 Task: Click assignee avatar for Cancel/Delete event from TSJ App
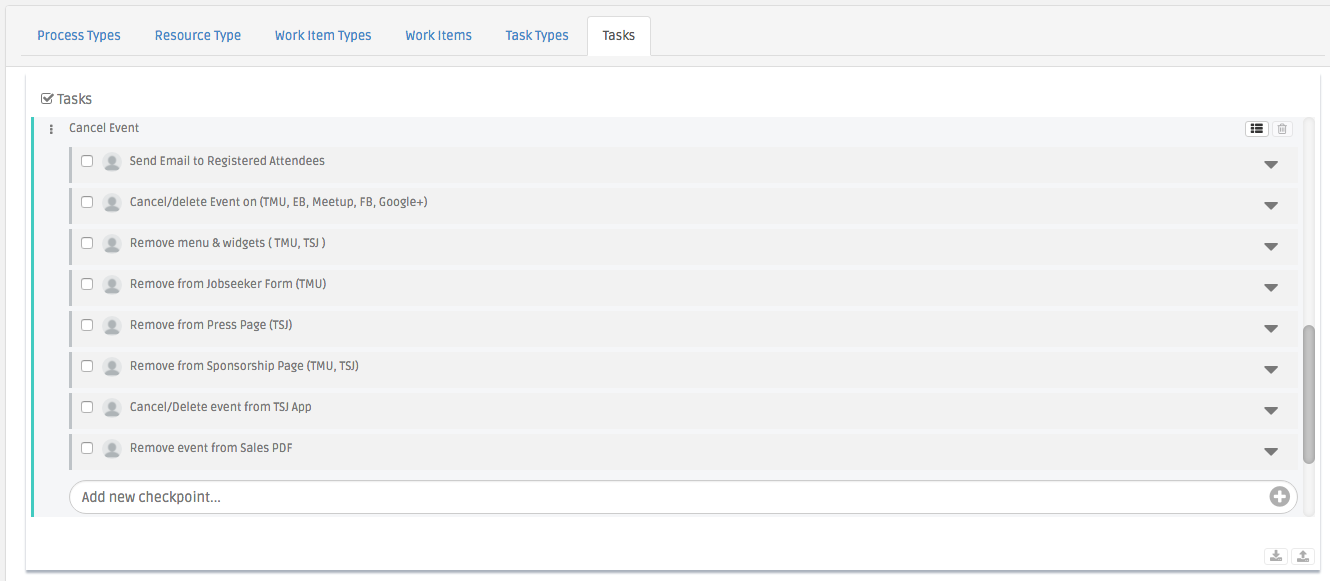[112, 408]
